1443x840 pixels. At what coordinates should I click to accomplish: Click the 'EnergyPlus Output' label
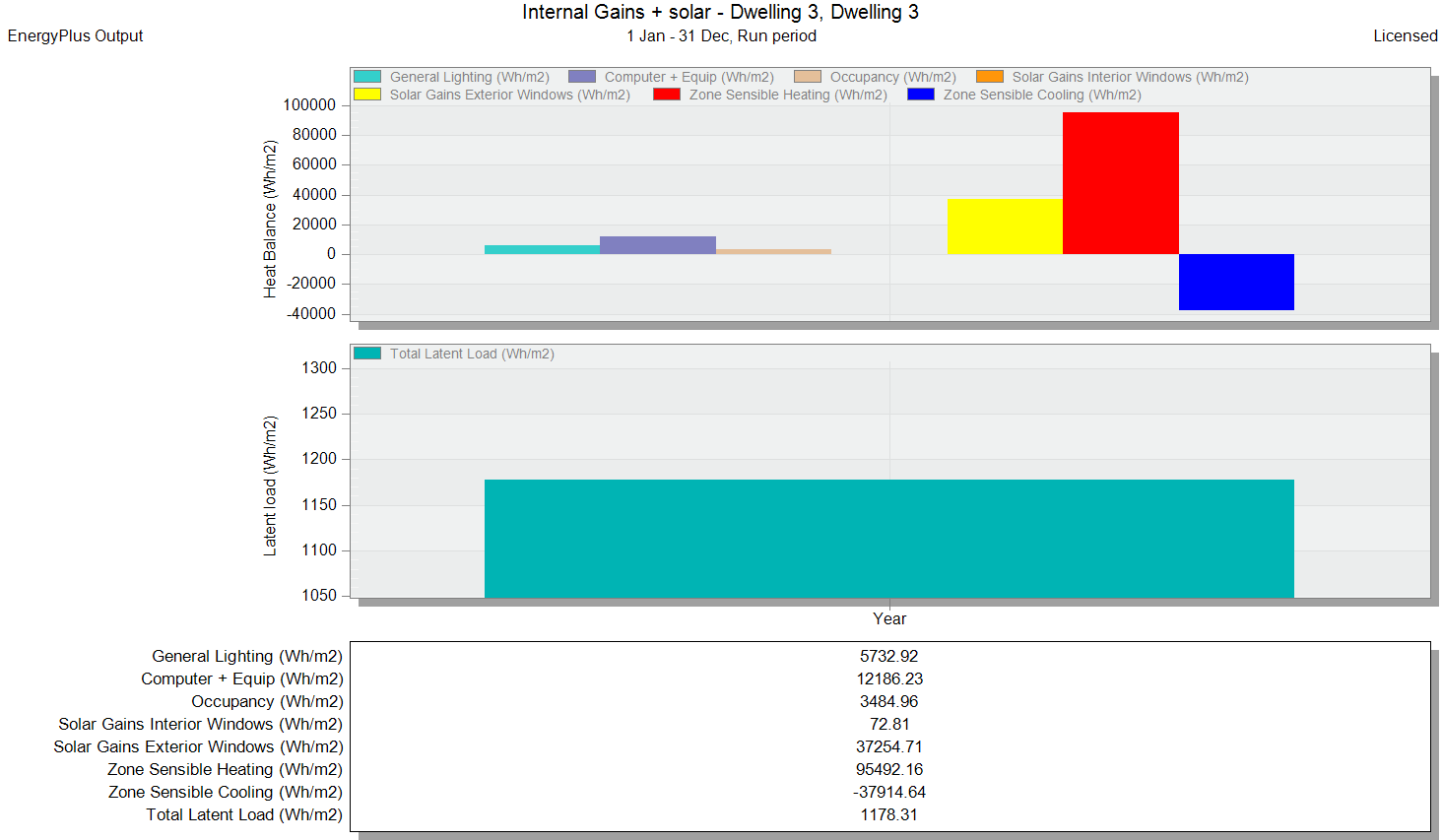click(76, 35)
